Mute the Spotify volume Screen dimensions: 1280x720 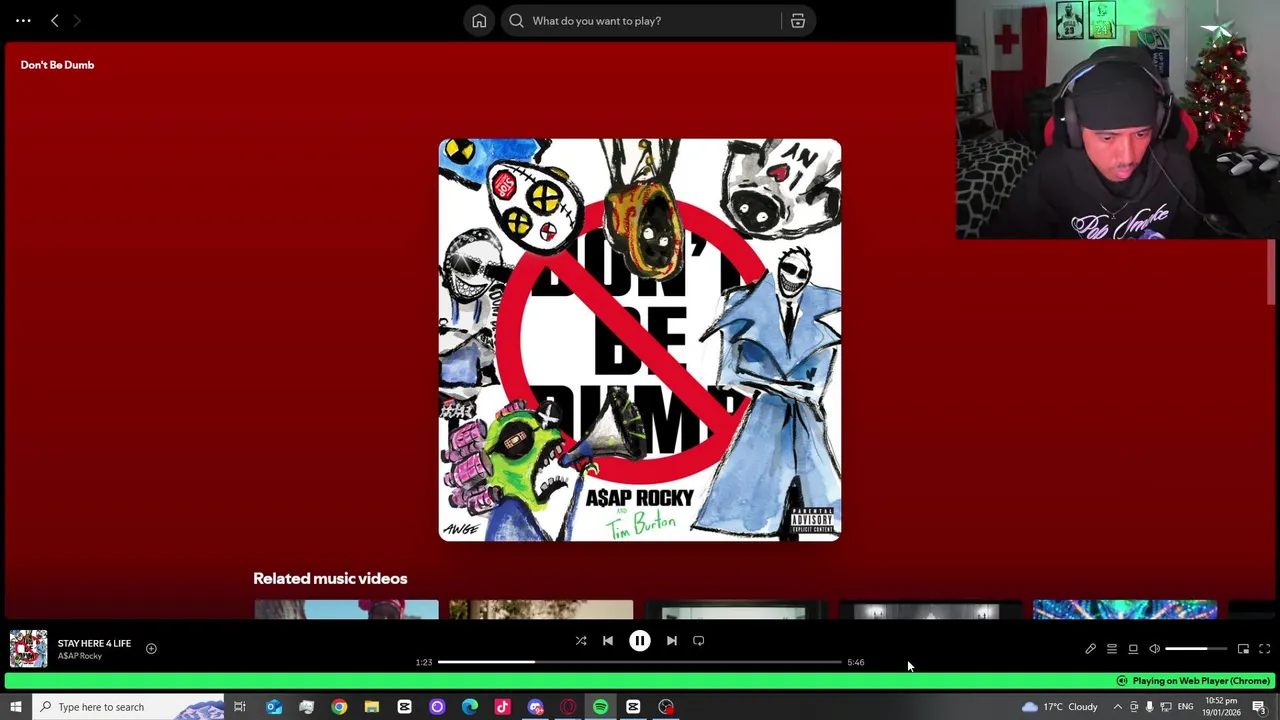pos(1154,649)
